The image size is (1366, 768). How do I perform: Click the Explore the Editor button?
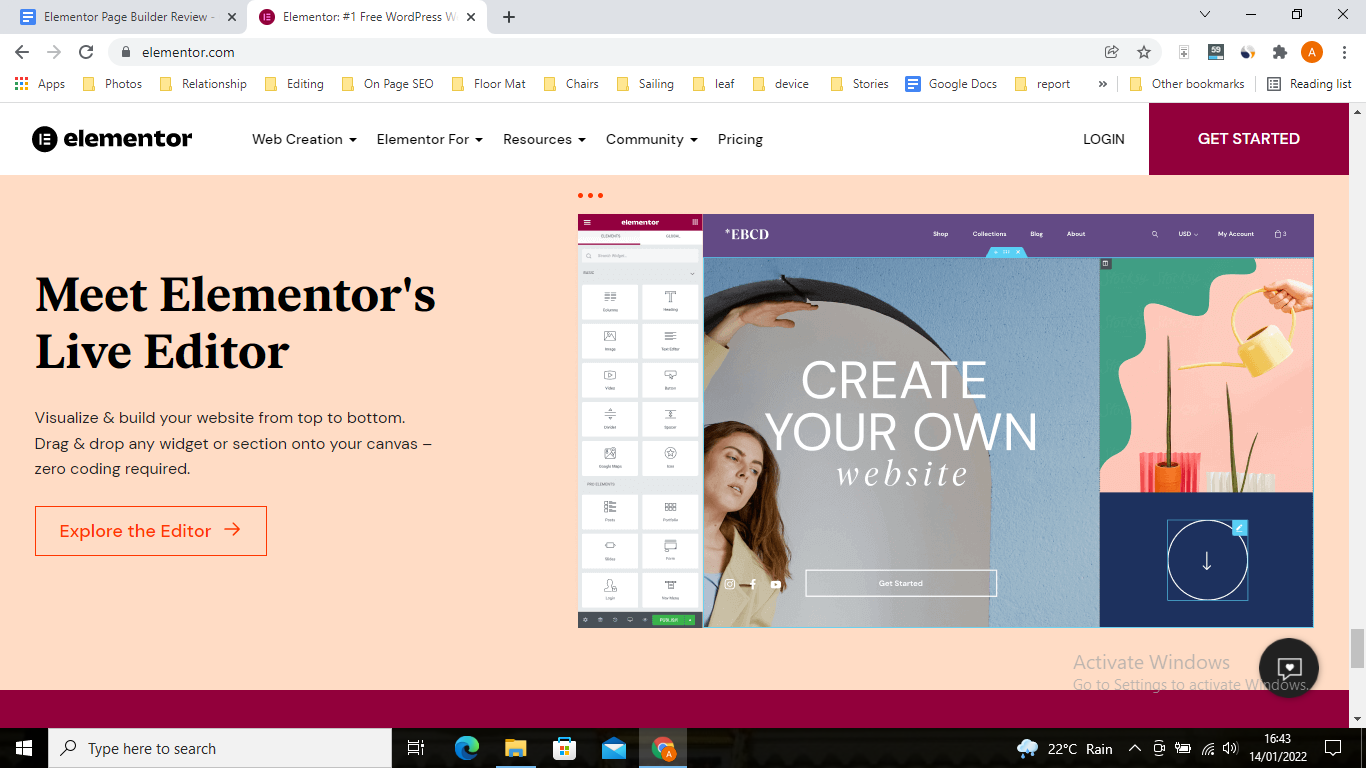coord(151,531)
